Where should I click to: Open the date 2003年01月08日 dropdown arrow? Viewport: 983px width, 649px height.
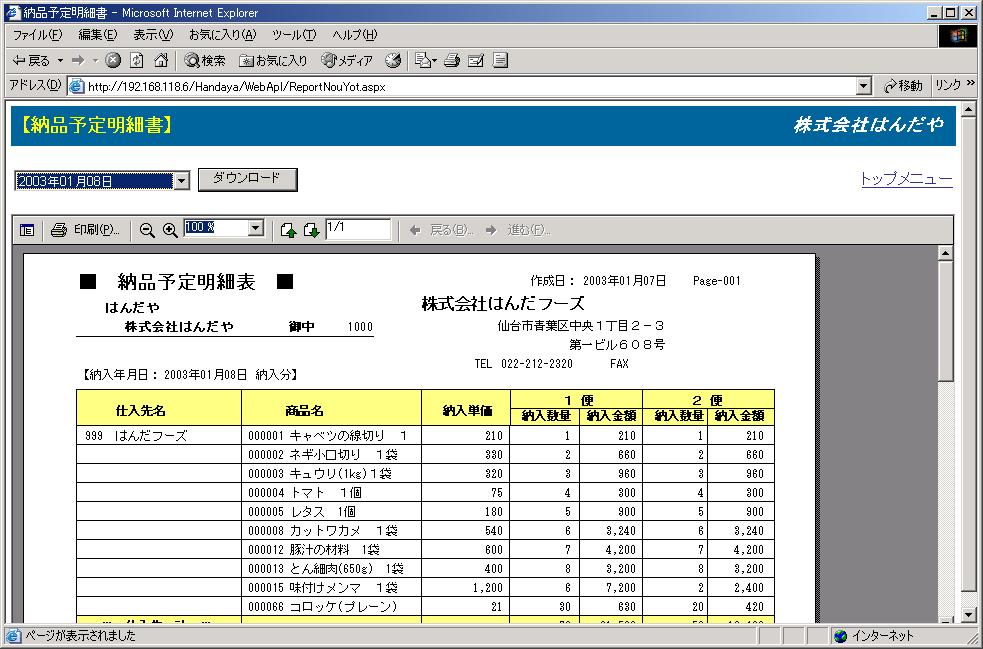pos(181,181)
